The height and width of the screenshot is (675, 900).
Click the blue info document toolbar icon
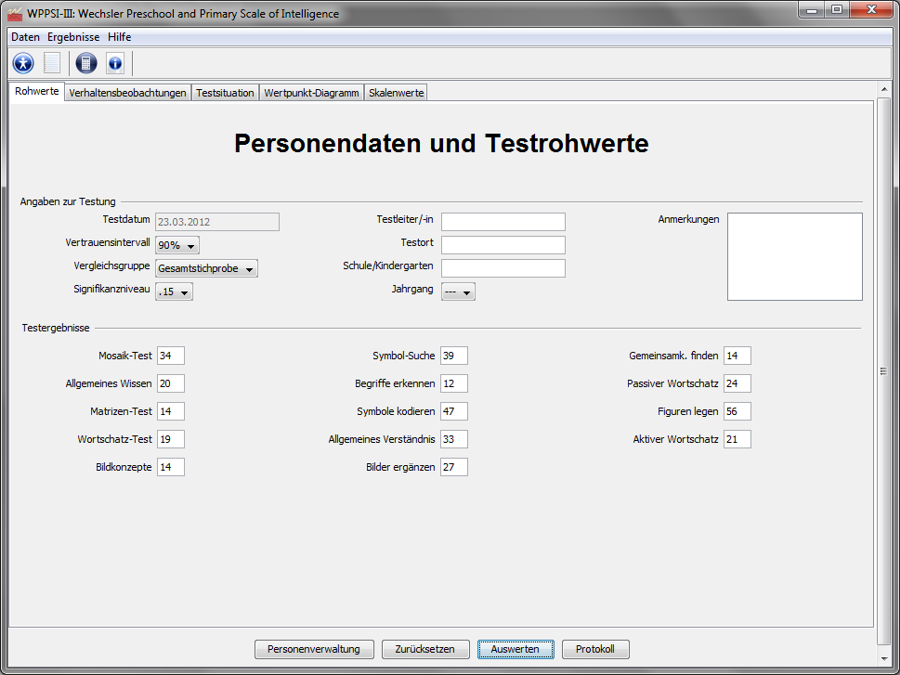(115, 63)
